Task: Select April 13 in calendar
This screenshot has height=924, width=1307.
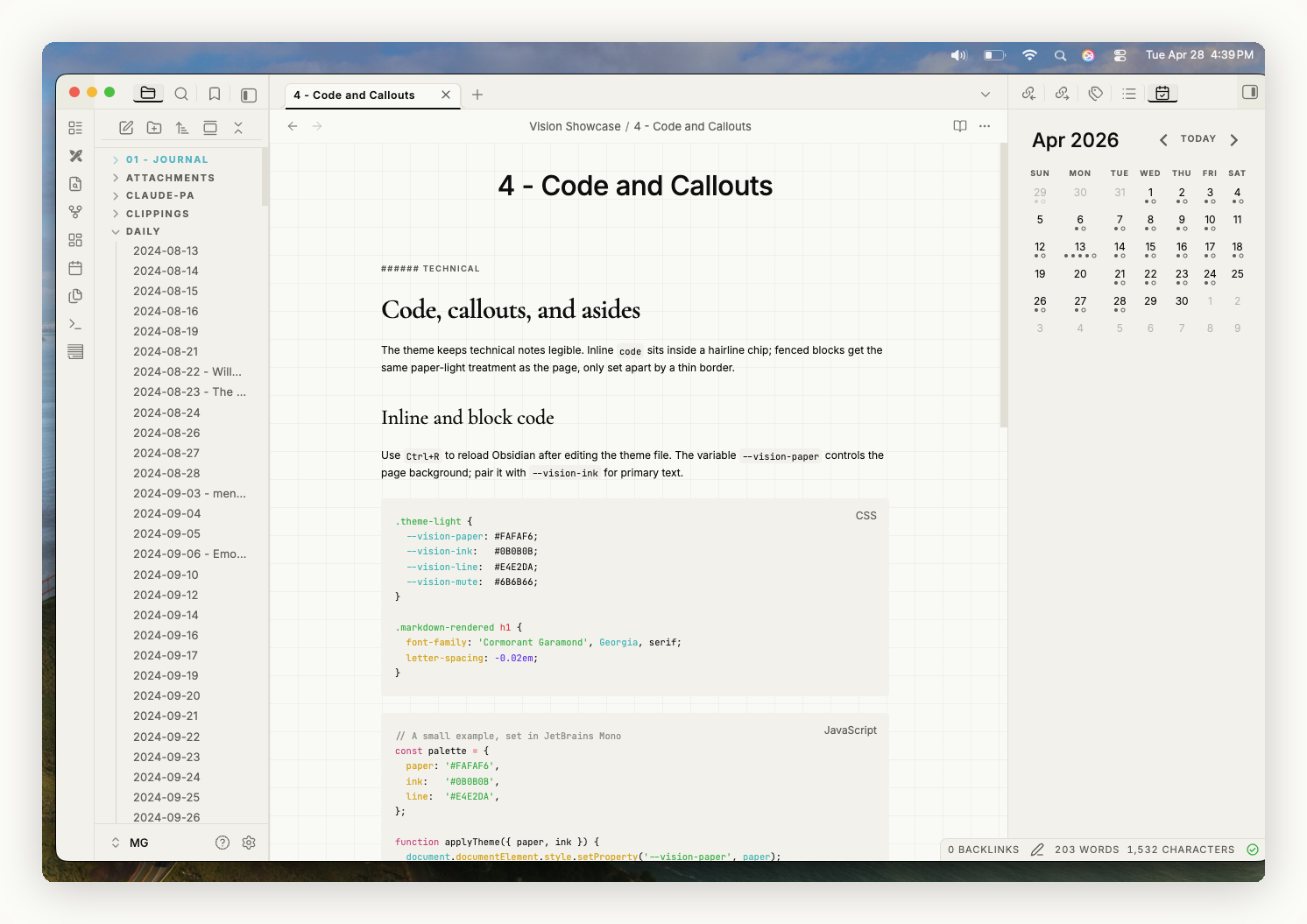Action: point(1080,249)
